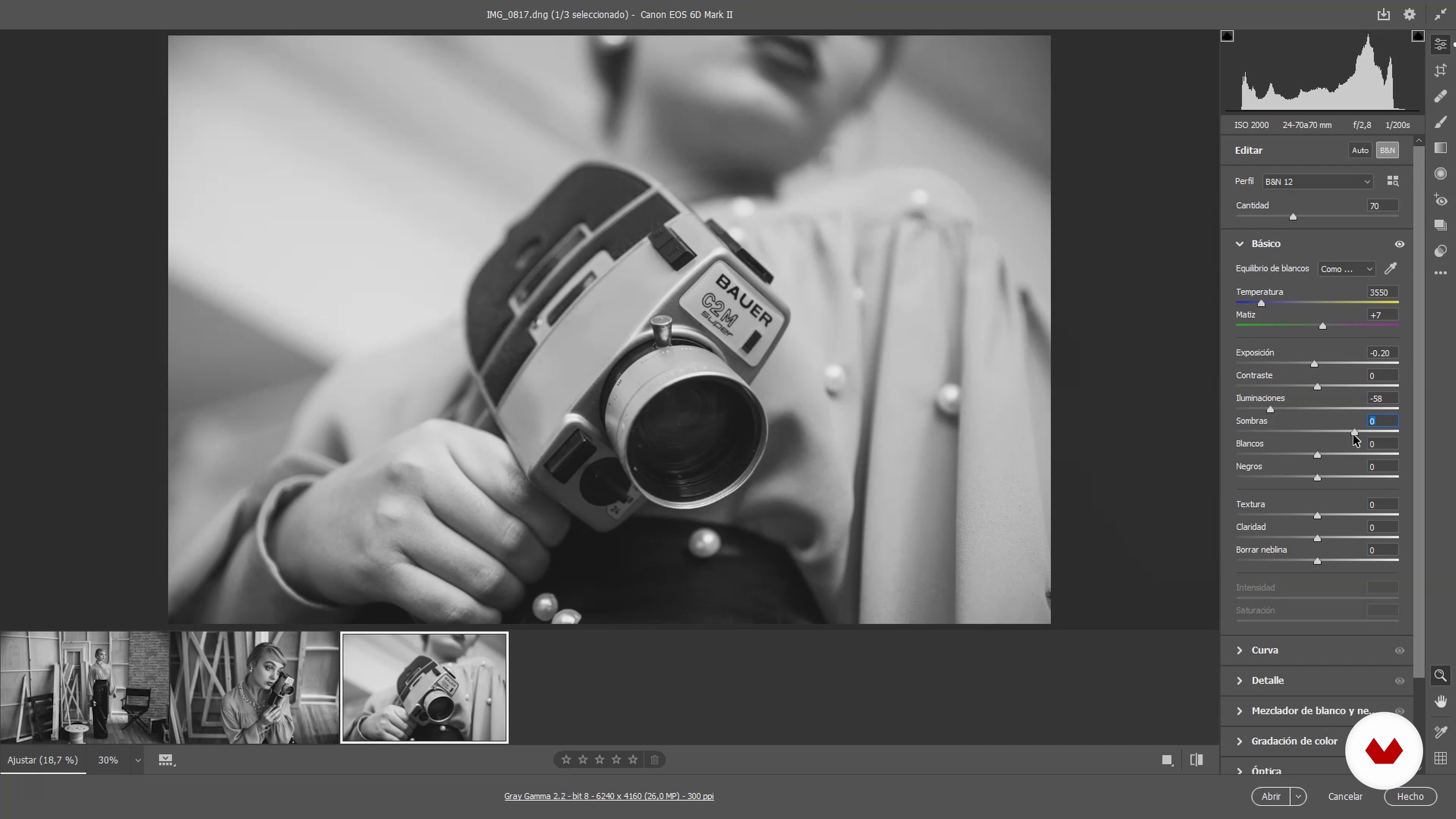Click the save image download icon
The height and width of the screenshot is (819, 1456).
(1383, 15)
